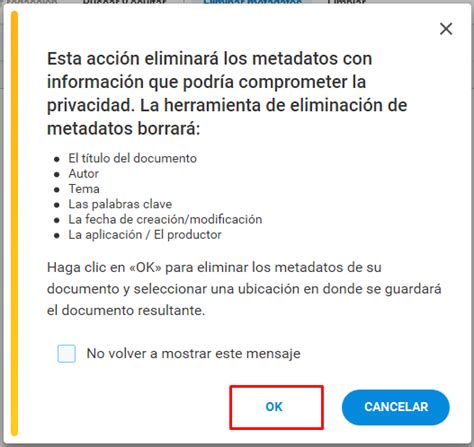Select the leftmost cut-off tab at top
The height and width of the screenshot is (447, 474).
[x=32, y=2]
